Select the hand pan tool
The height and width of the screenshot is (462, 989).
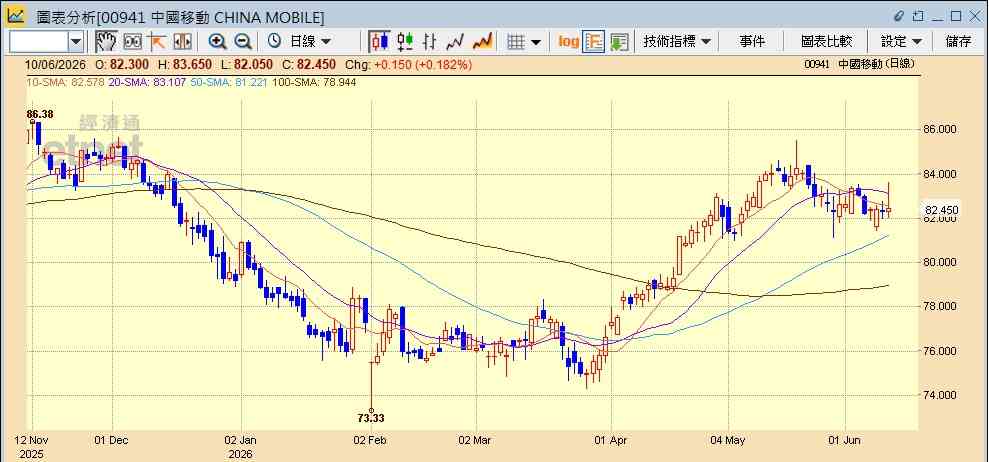106,42
